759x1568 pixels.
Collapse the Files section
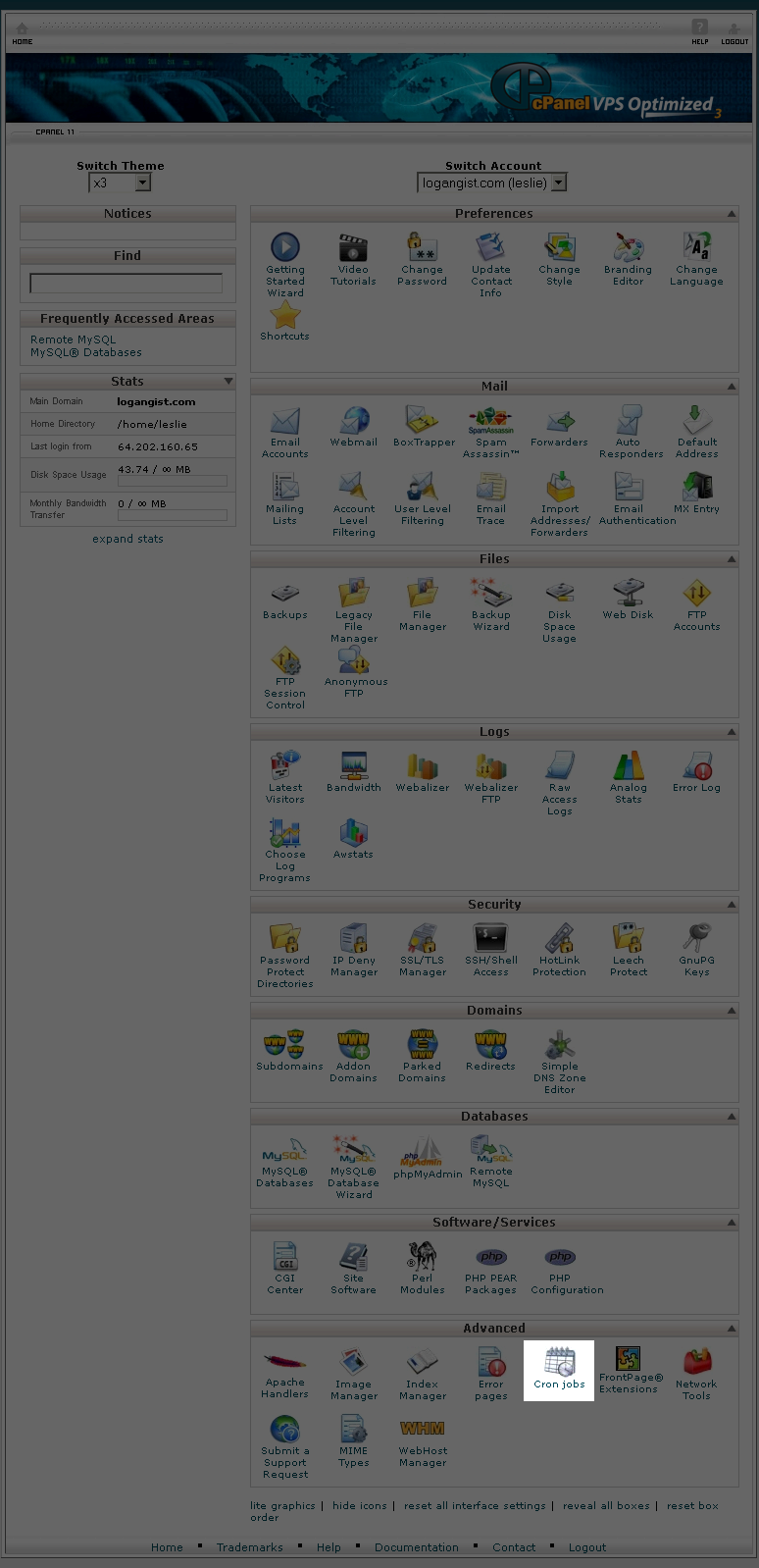732,559
